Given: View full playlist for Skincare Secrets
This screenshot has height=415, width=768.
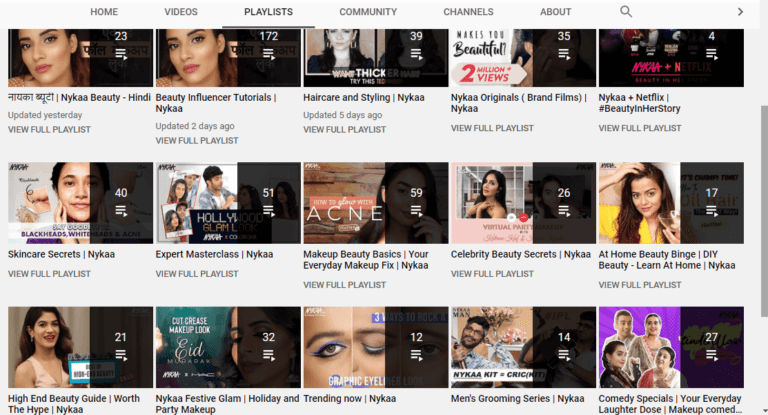Looking at the screenshot, I should click(x=49, y=274).
